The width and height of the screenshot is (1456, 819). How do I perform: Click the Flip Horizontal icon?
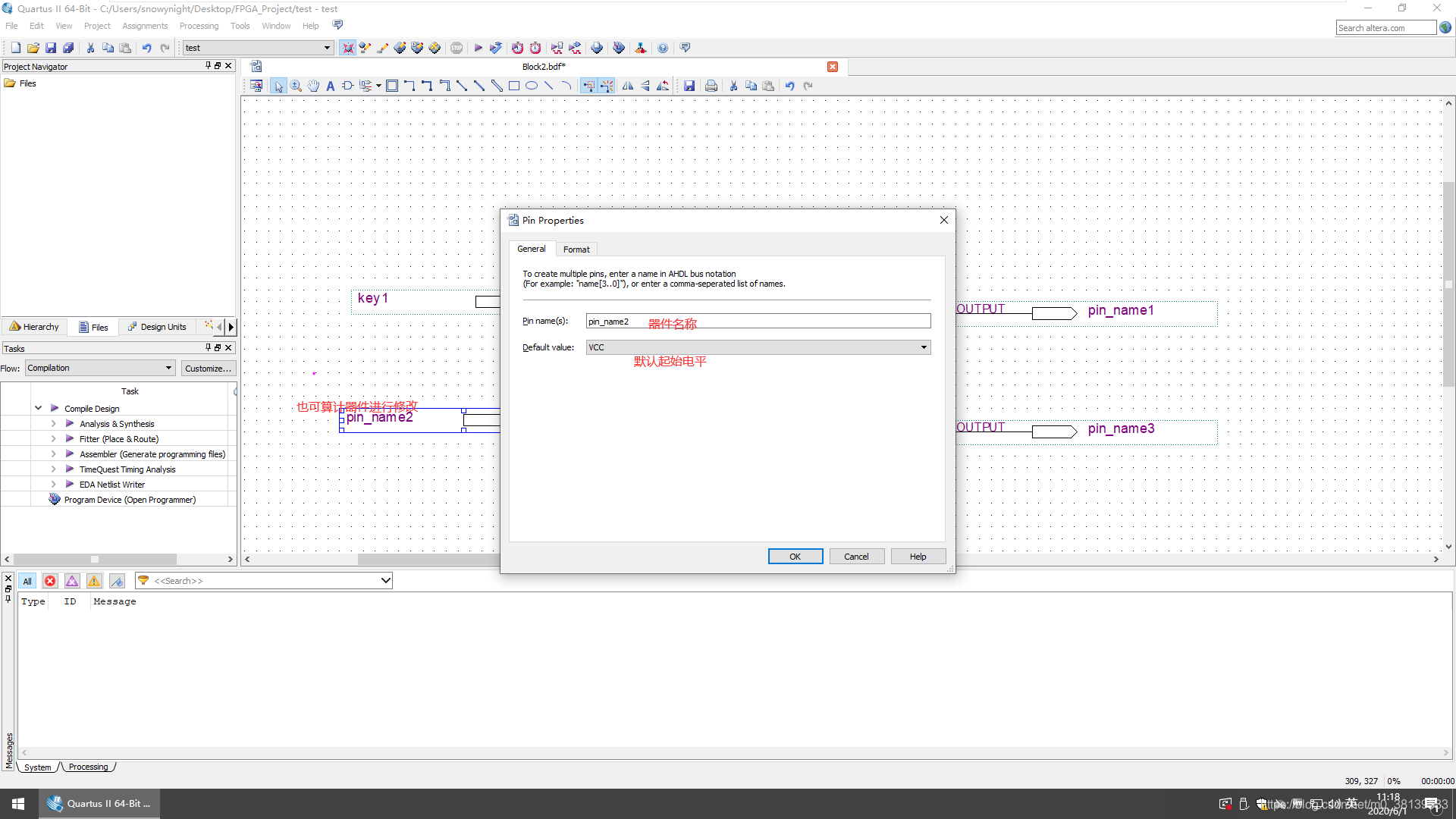click(628, 86)
